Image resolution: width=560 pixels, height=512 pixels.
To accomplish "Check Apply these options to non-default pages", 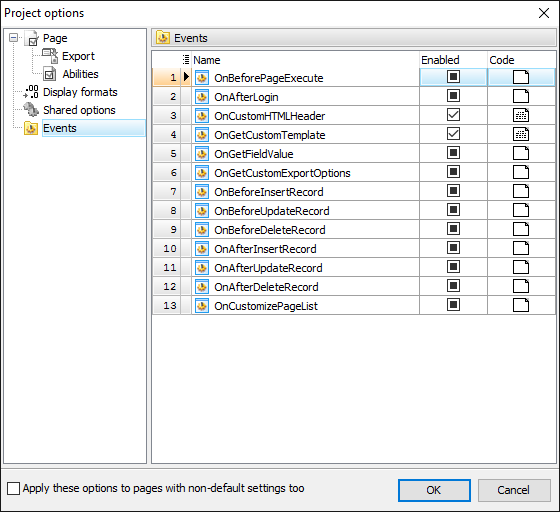I will pos(14,488).
